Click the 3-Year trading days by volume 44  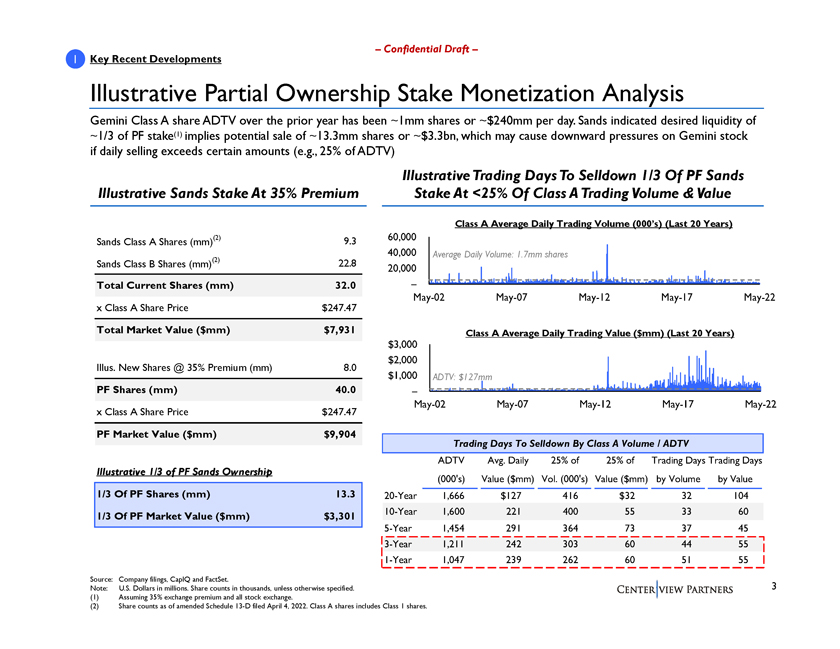click(686, 544)
